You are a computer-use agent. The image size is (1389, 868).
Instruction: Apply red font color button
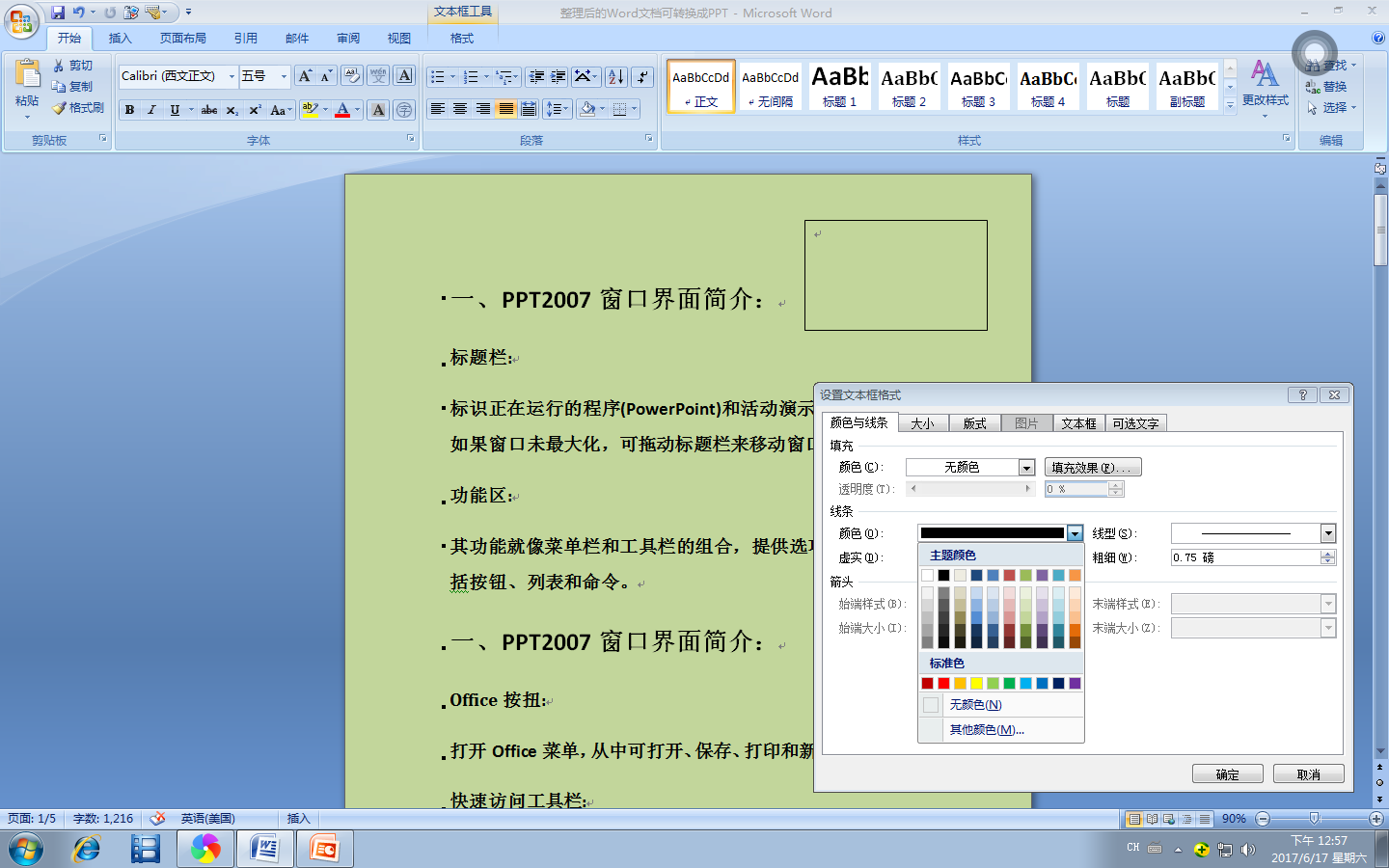tap(342, 109)
